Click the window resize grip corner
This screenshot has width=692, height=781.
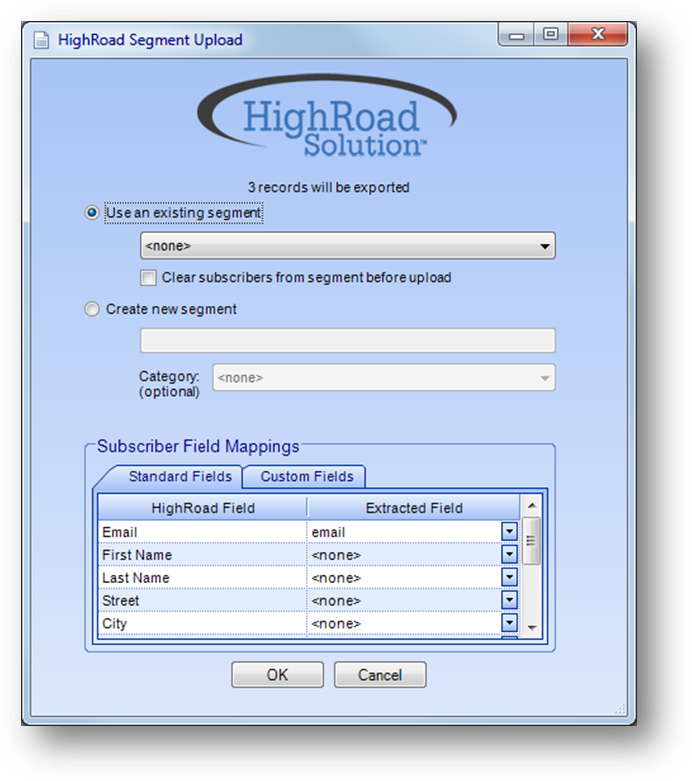tap(620, 709)
